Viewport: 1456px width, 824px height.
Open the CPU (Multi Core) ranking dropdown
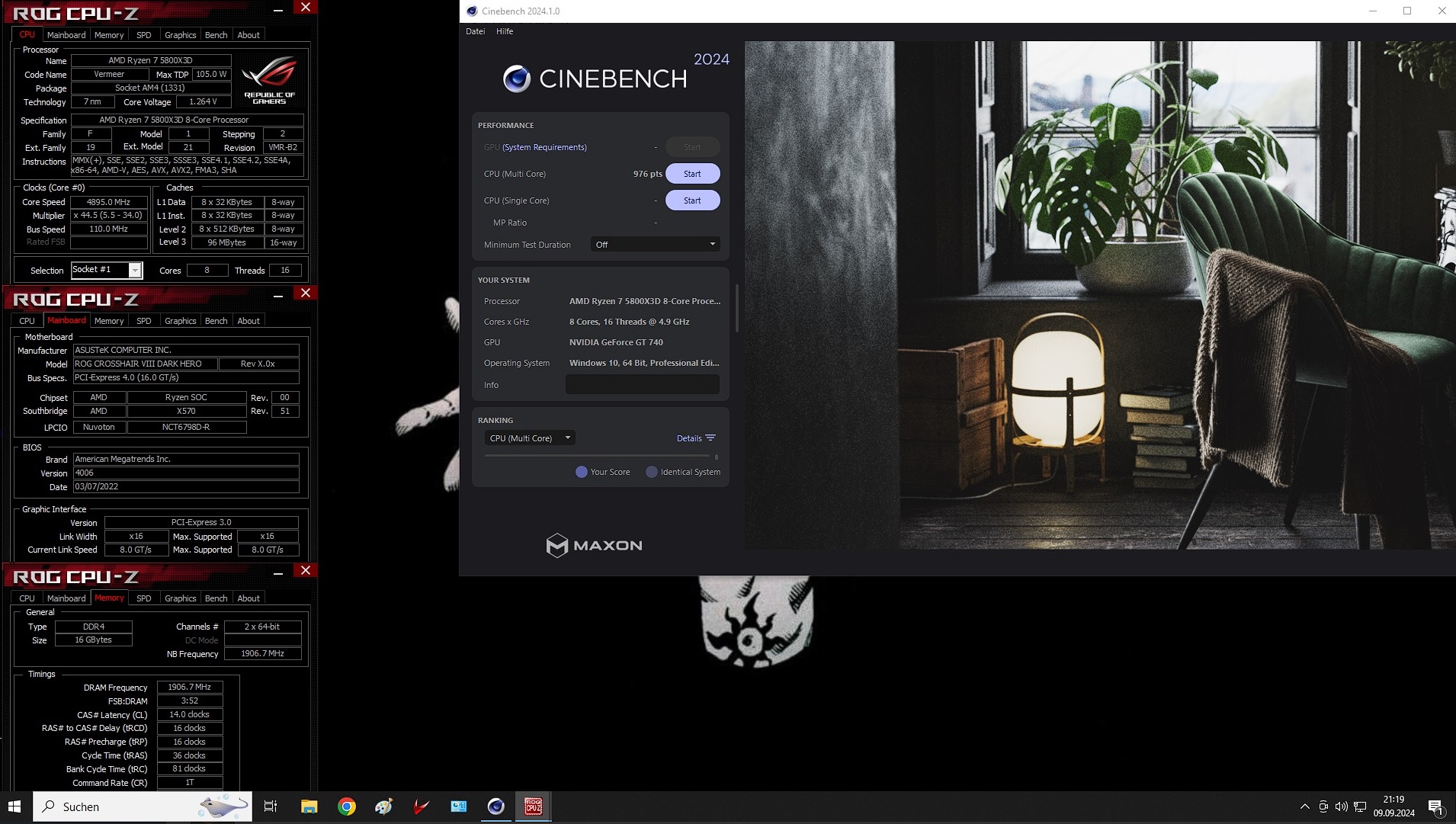coord(530,438)
